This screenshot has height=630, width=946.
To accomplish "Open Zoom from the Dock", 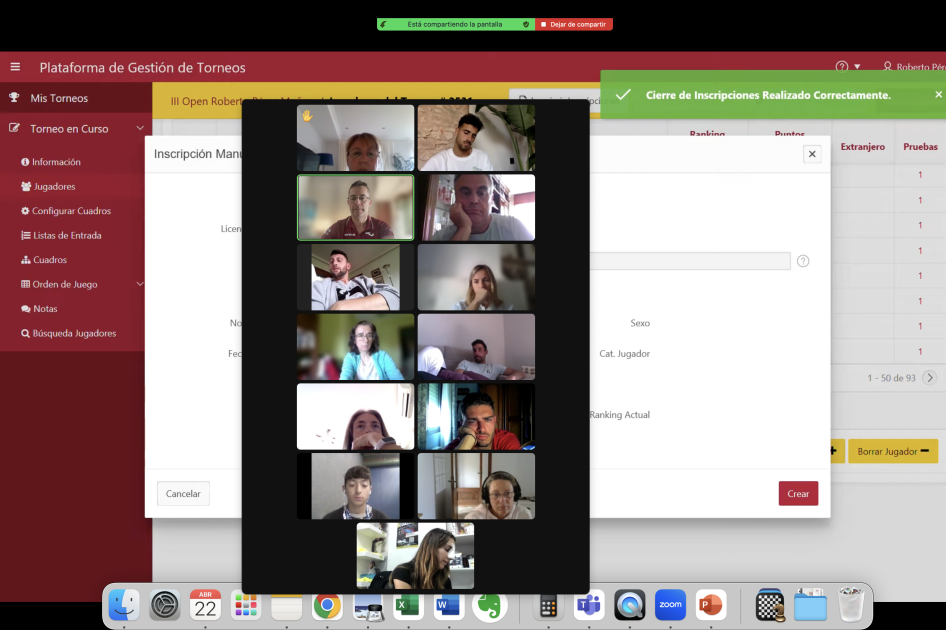I will pyautogui.click(x=670, y=605).
